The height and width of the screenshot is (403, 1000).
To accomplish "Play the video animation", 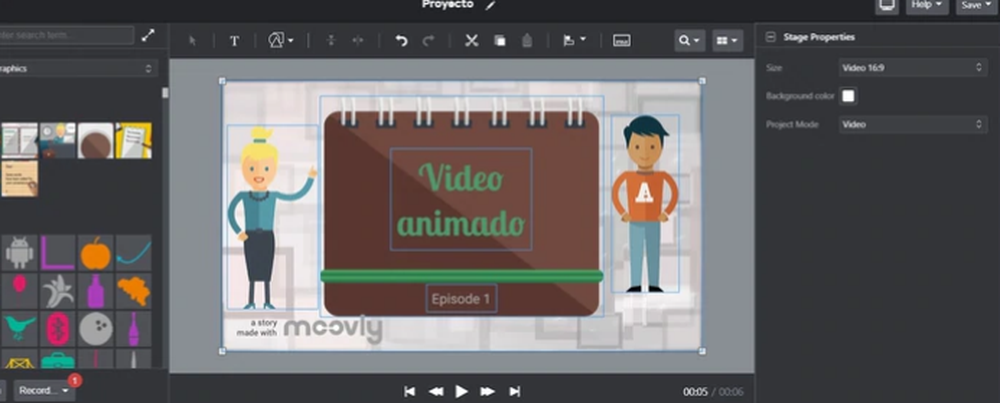I will click(462, 392).
